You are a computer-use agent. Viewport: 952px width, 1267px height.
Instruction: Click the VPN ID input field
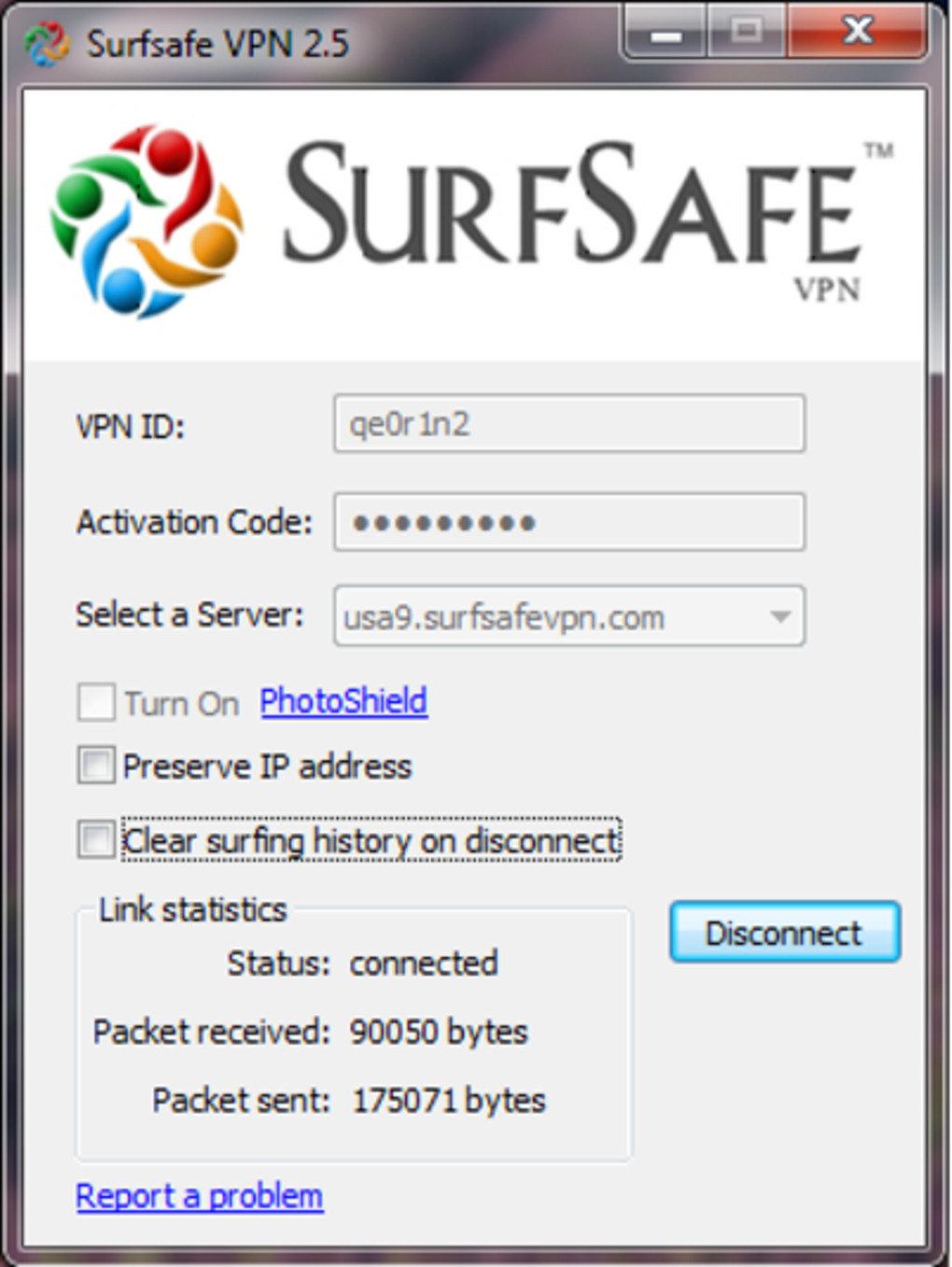point(568,424)
